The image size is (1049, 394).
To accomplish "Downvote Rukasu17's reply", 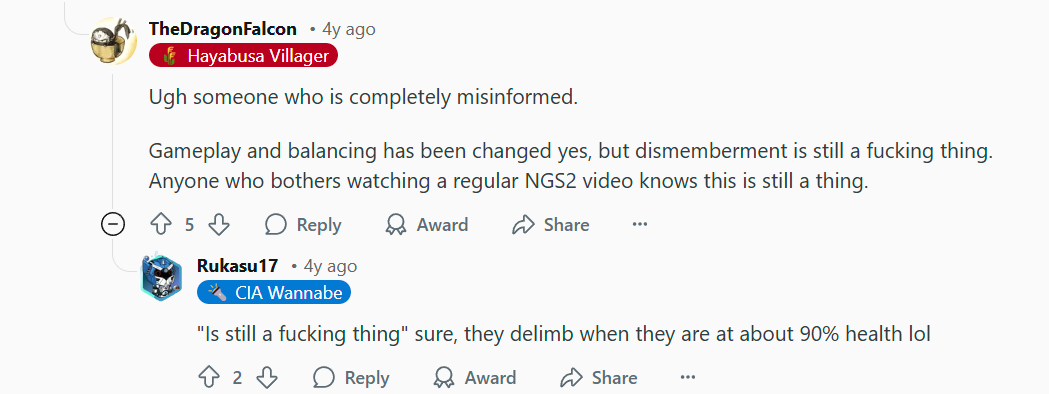I will (267, 377).
